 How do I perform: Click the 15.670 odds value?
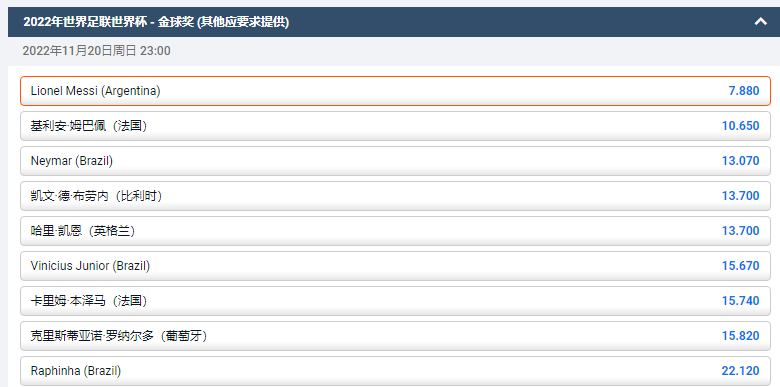(x=741, y=266)
